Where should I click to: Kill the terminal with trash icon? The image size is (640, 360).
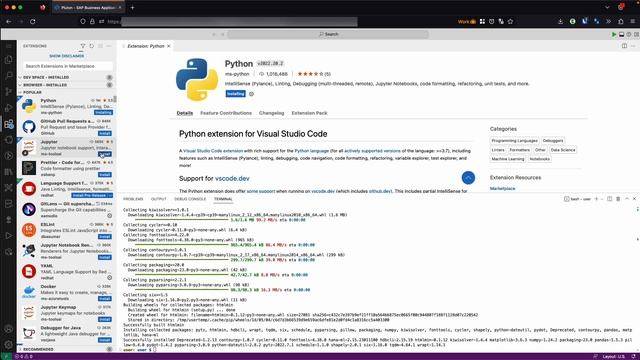618,199
